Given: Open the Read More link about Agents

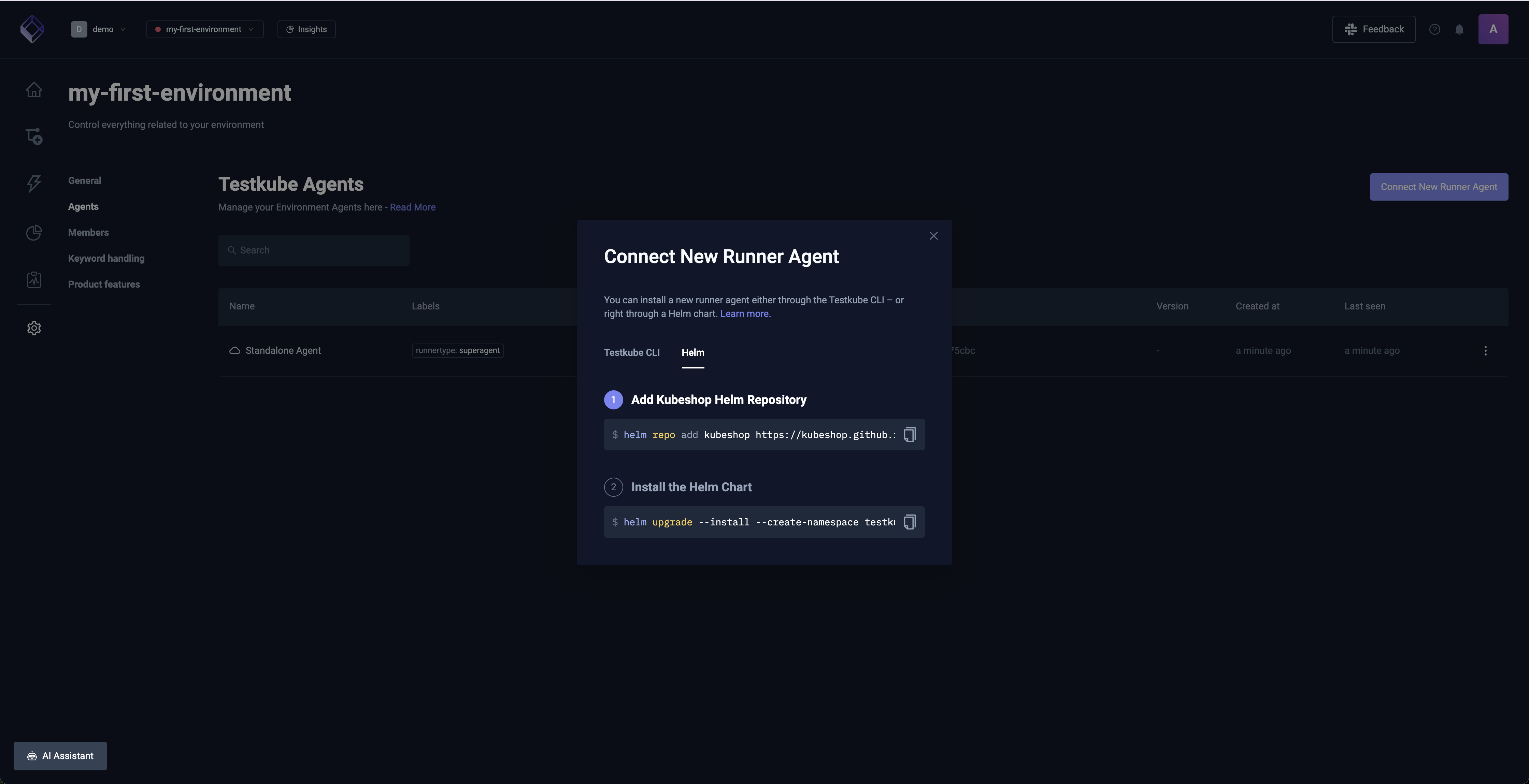Looking at the screenshot, I should (413, 207).
